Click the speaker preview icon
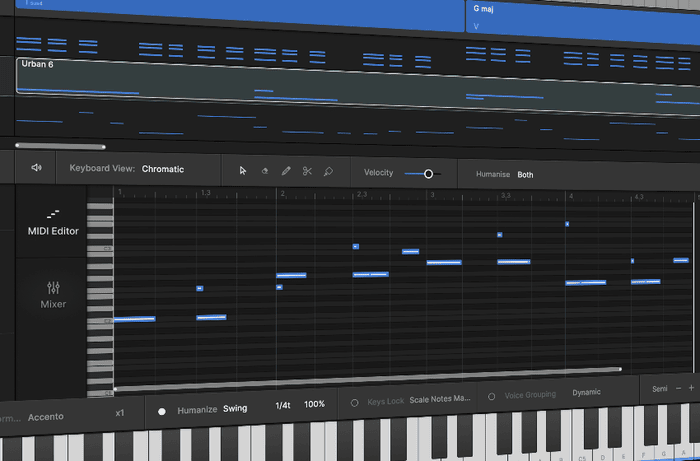This screenshot has height=461, width=700. [x=37, y=168]
